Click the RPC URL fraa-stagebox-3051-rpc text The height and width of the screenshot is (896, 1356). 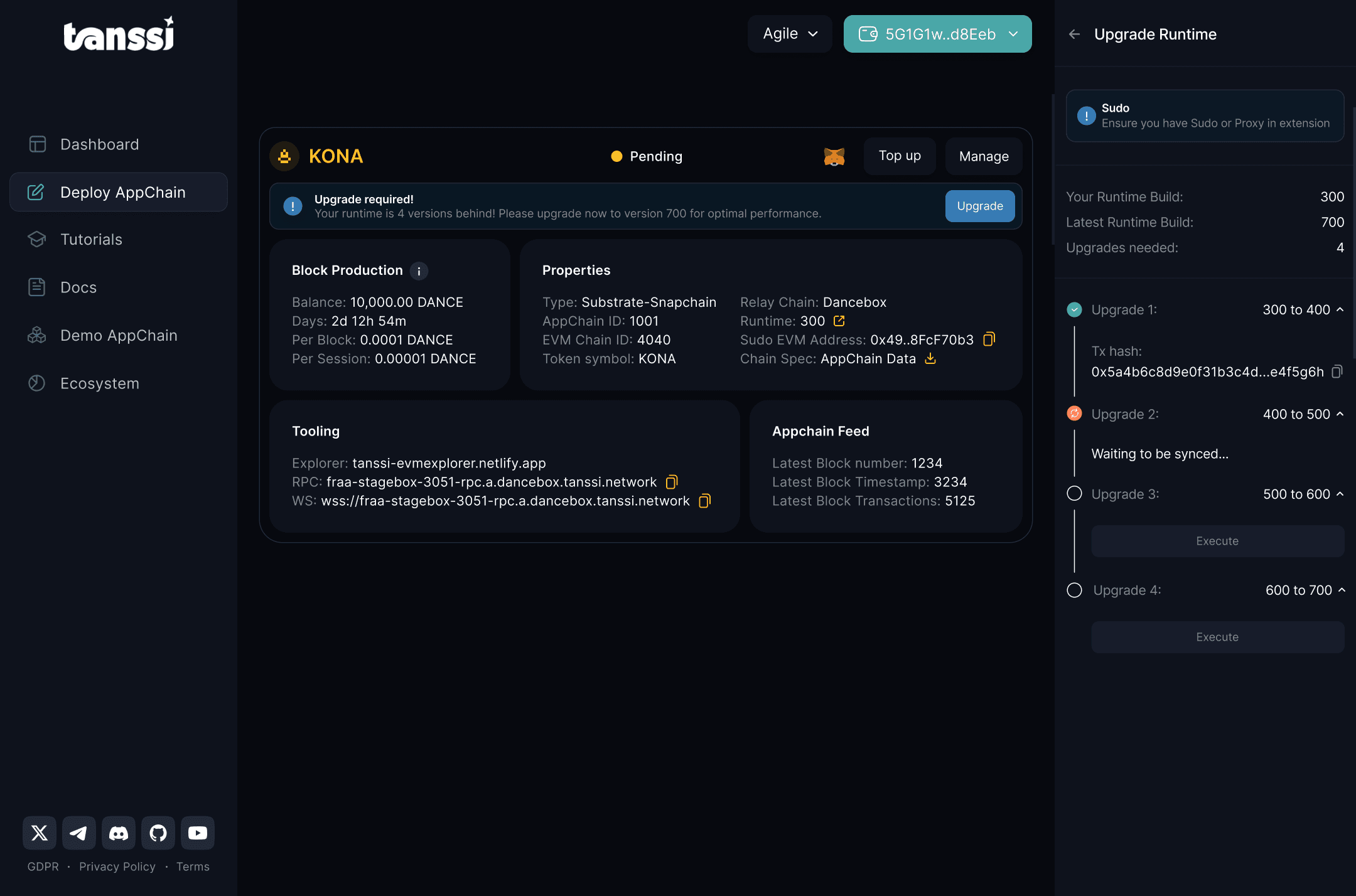(492, 482)
